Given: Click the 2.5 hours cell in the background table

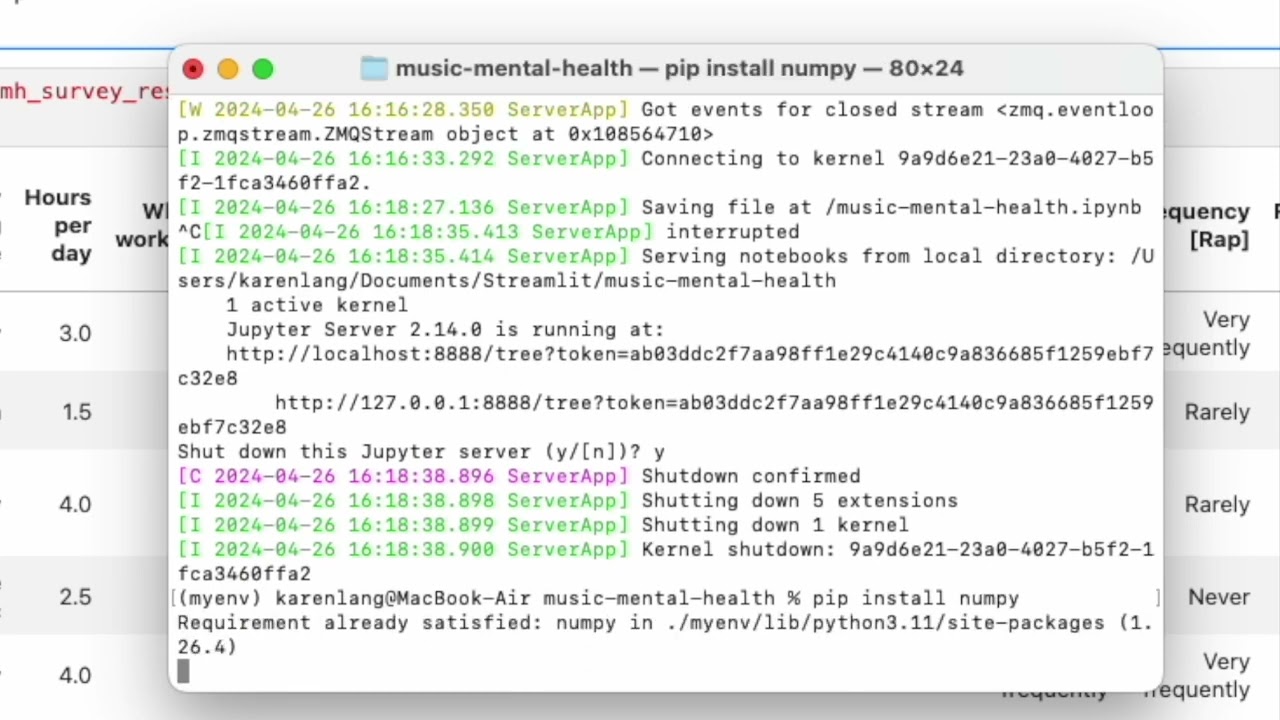Looking at the screenshot, I should coord(75,597).
